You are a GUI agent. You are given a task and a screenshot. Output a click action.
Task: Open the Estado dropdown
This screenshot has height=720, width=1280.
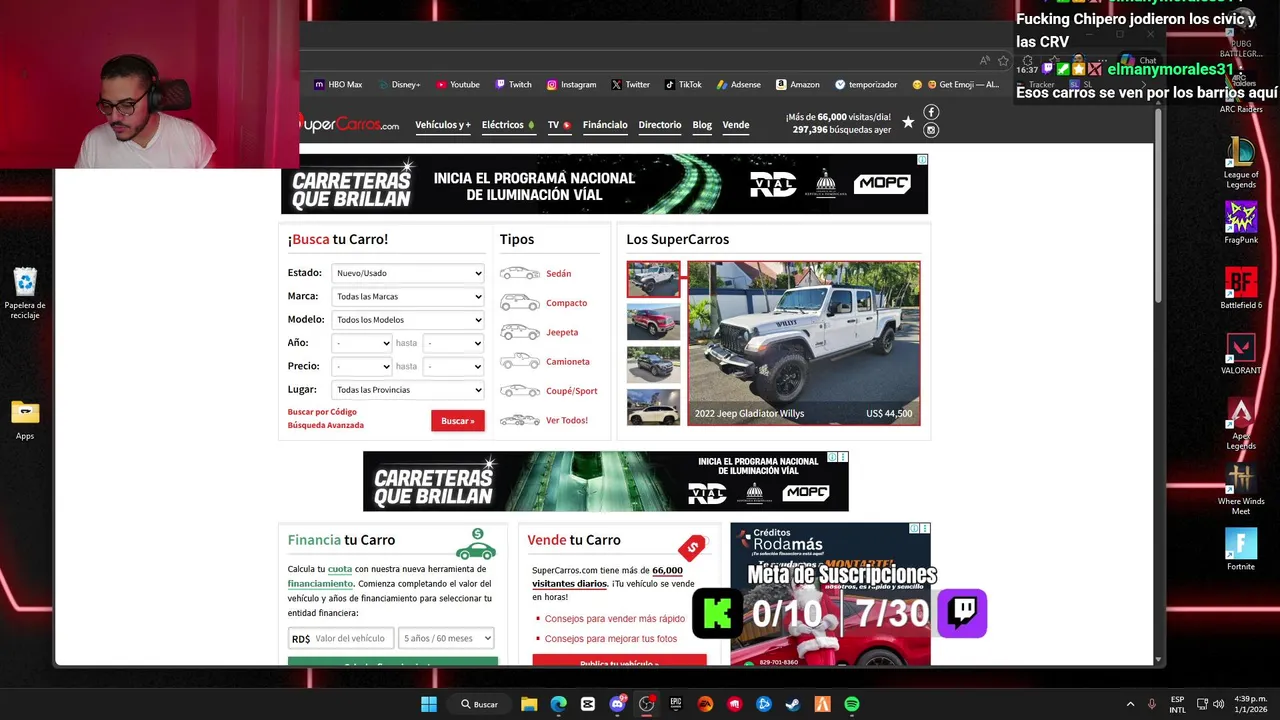click(408, 273)
